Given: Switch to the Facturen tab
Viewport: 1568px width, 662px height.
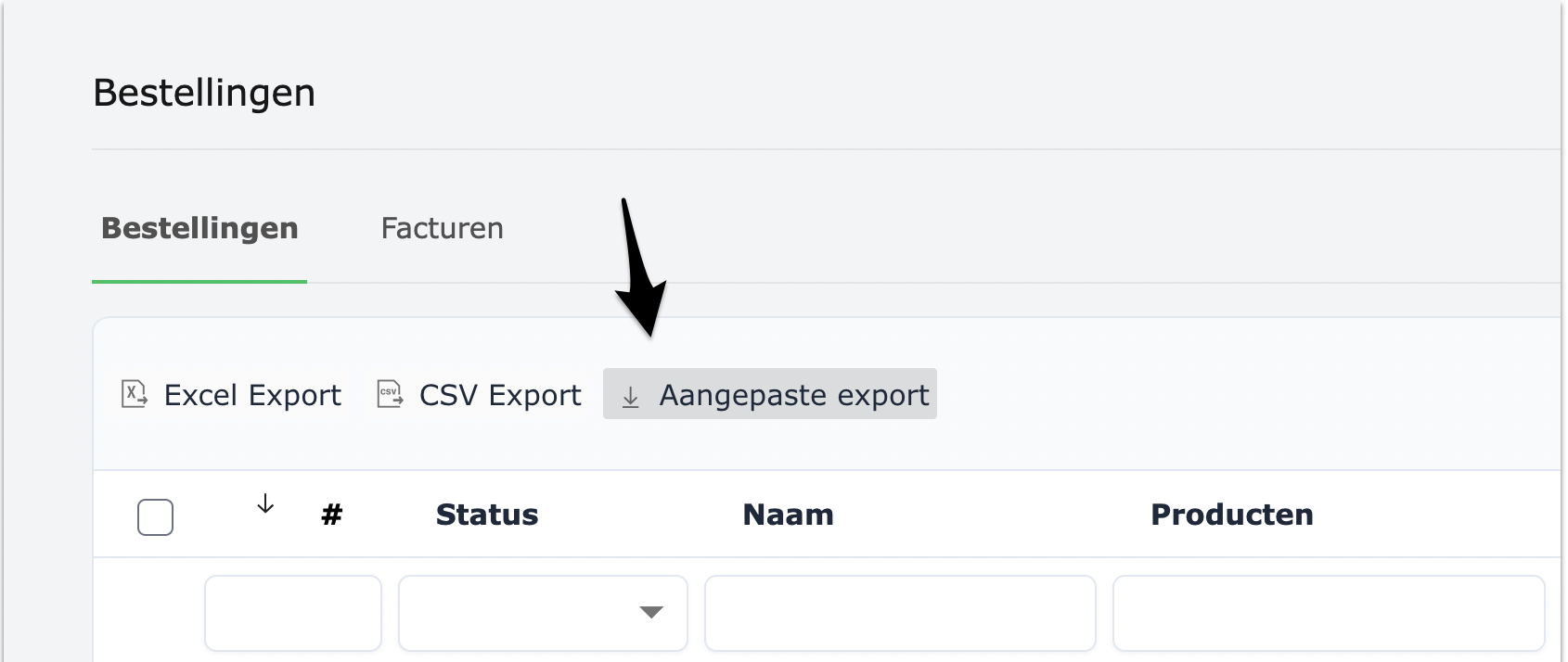Looking at the screenshot, I should click(442, 228).
